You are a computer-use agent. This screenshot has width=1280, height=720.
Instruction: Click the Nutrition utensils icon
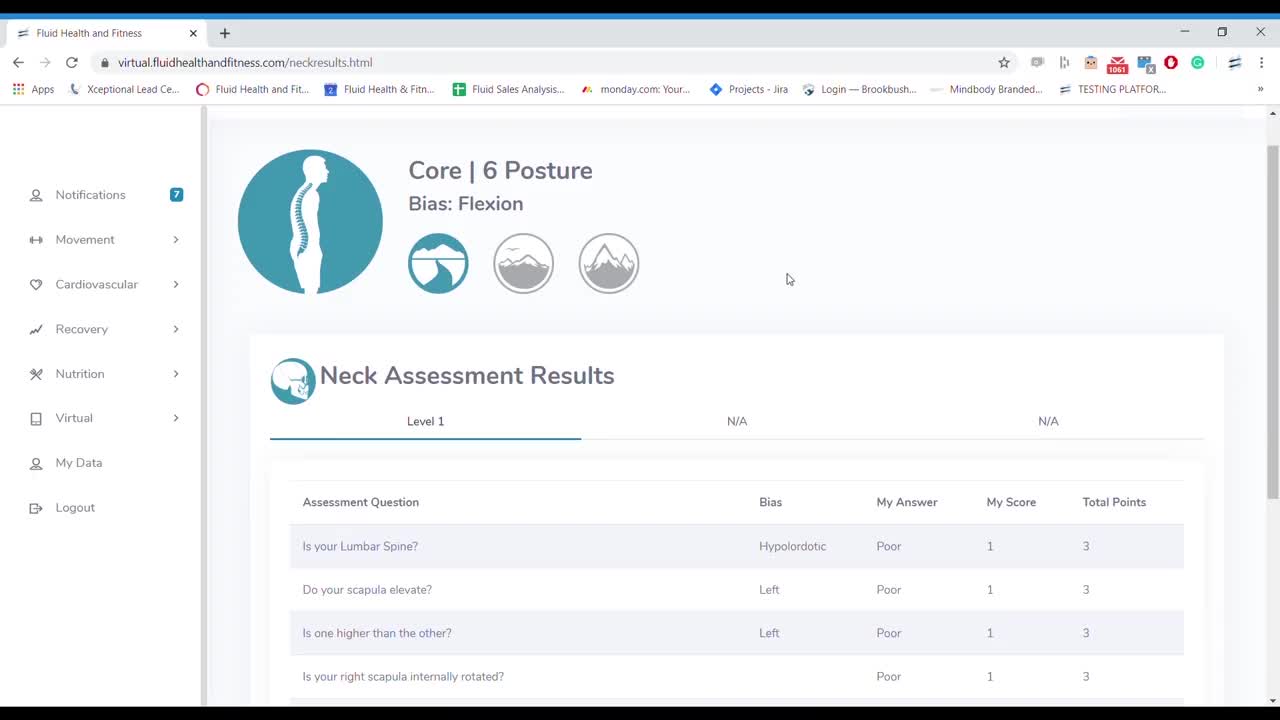coord(36,374)
